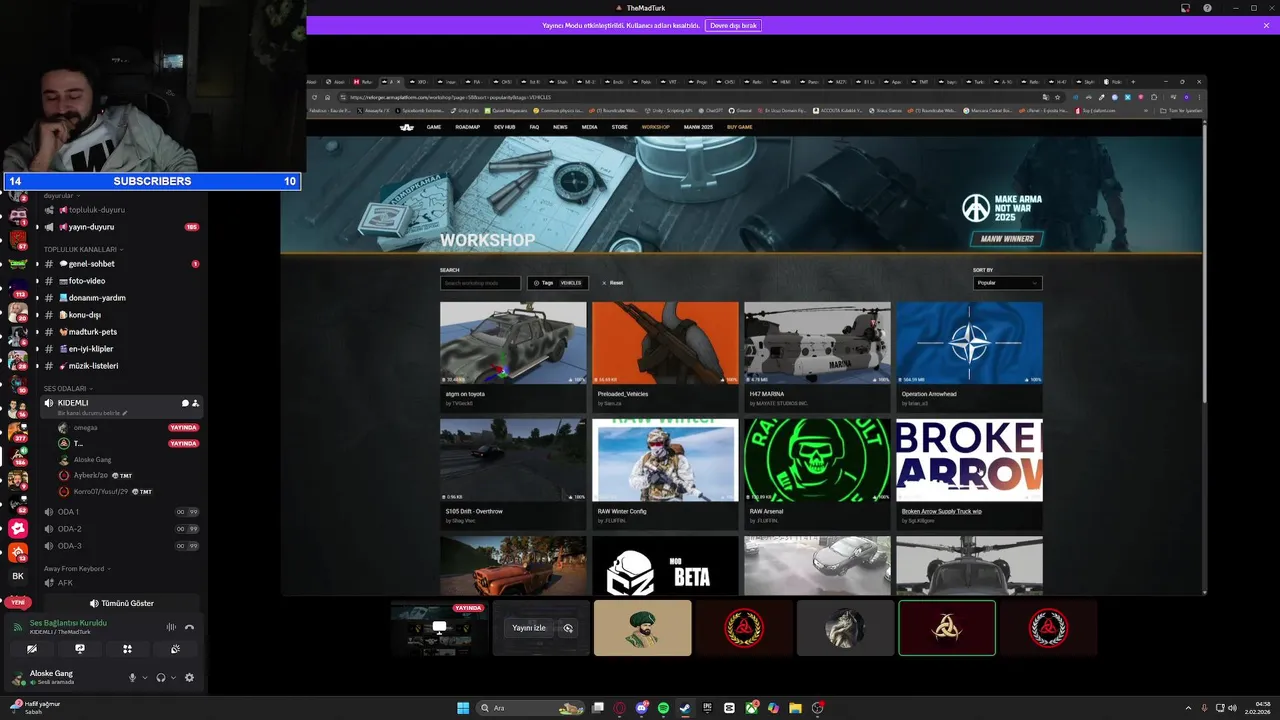Click the YENİ unread badge
Screen dimensions: 1280x720
click(18, 603)
